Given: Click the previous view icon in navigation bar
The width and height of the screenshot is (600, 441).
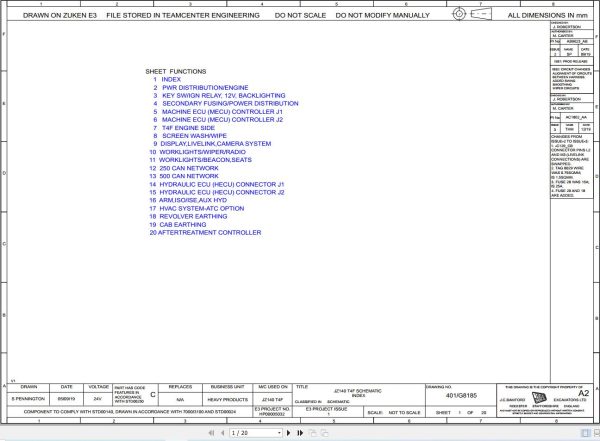Looking at the screenshot, I should click(x=313, y=433).
